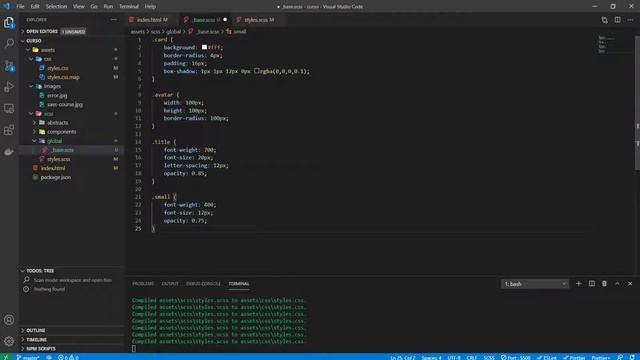Maximize the terminal panel with chevron up

[617, 284]
